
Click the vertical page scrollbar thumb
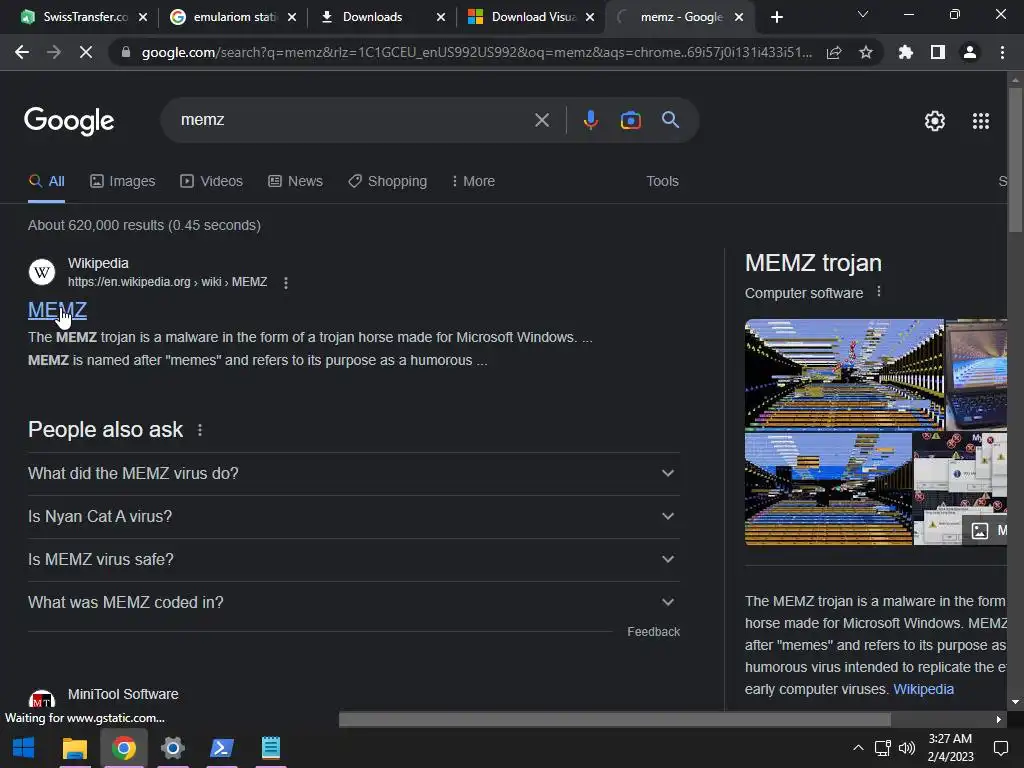point(1015,159)
